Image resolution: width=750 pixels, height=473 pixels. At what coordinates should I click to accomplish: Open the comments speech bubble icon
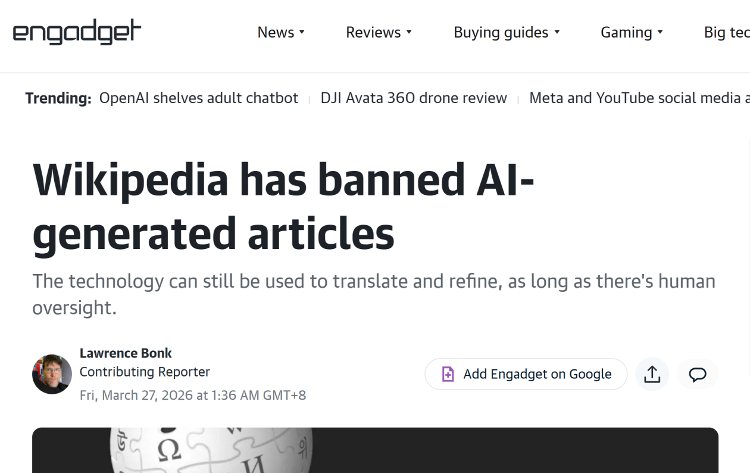[x=698, y=374]
